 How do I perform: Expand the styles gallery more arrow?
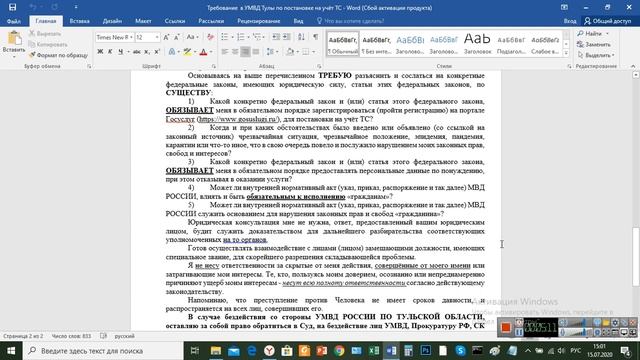566,53
